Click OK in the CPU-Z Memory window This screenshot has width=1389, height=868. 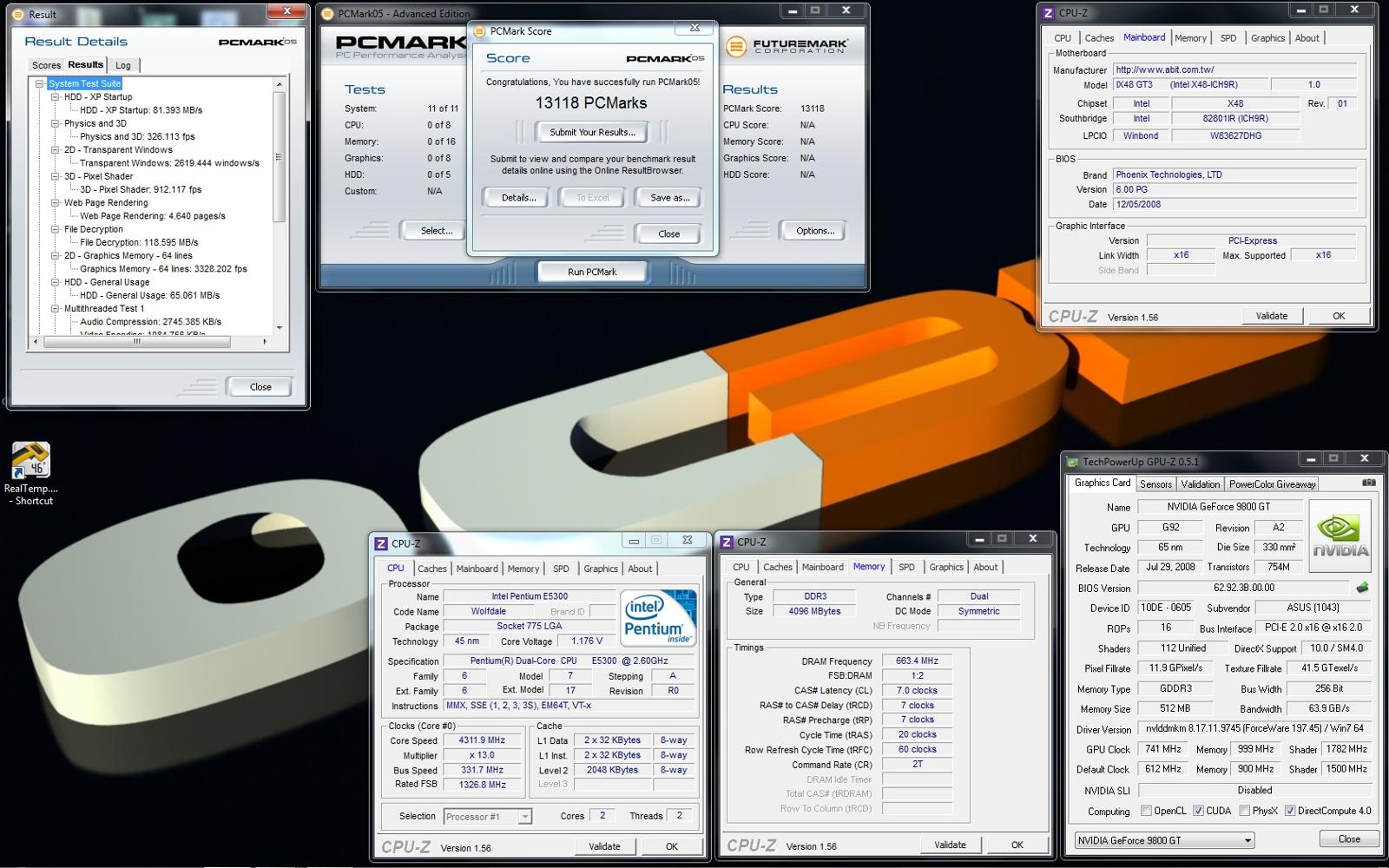coord(1017,845)
